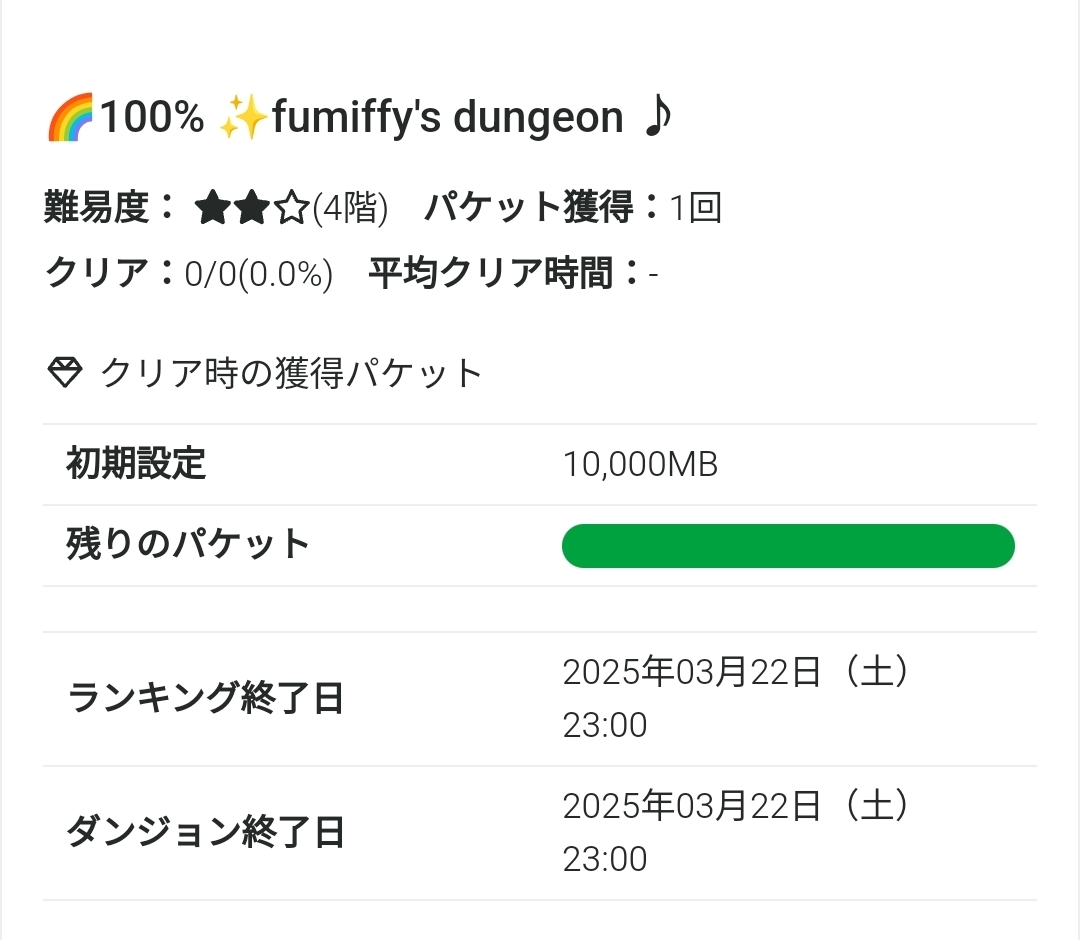Click the (4階) floor count text

pos(350,209)
